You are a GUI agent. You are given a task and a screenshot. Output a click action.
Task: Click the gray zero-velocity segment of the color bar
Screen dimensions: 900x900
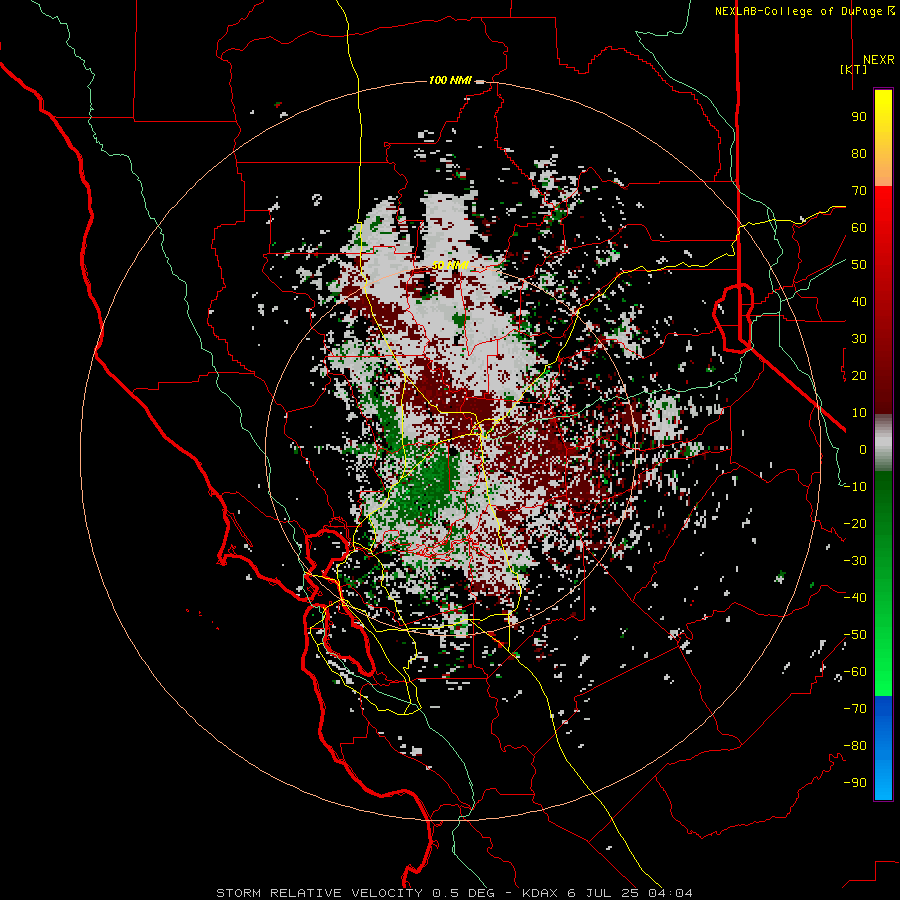[x=883, y=443]
